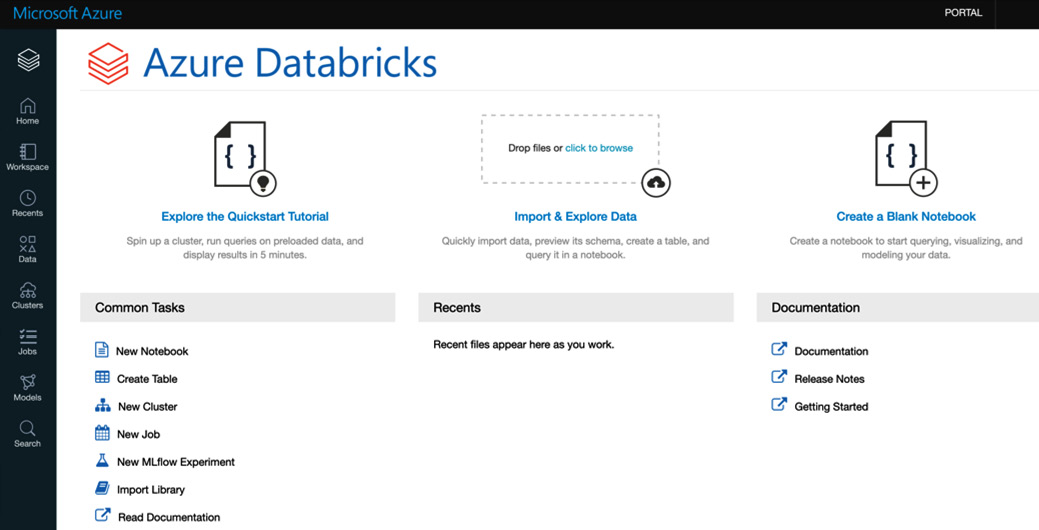
Task: Open Workspace from the sidebar
Action: [28, 157]
